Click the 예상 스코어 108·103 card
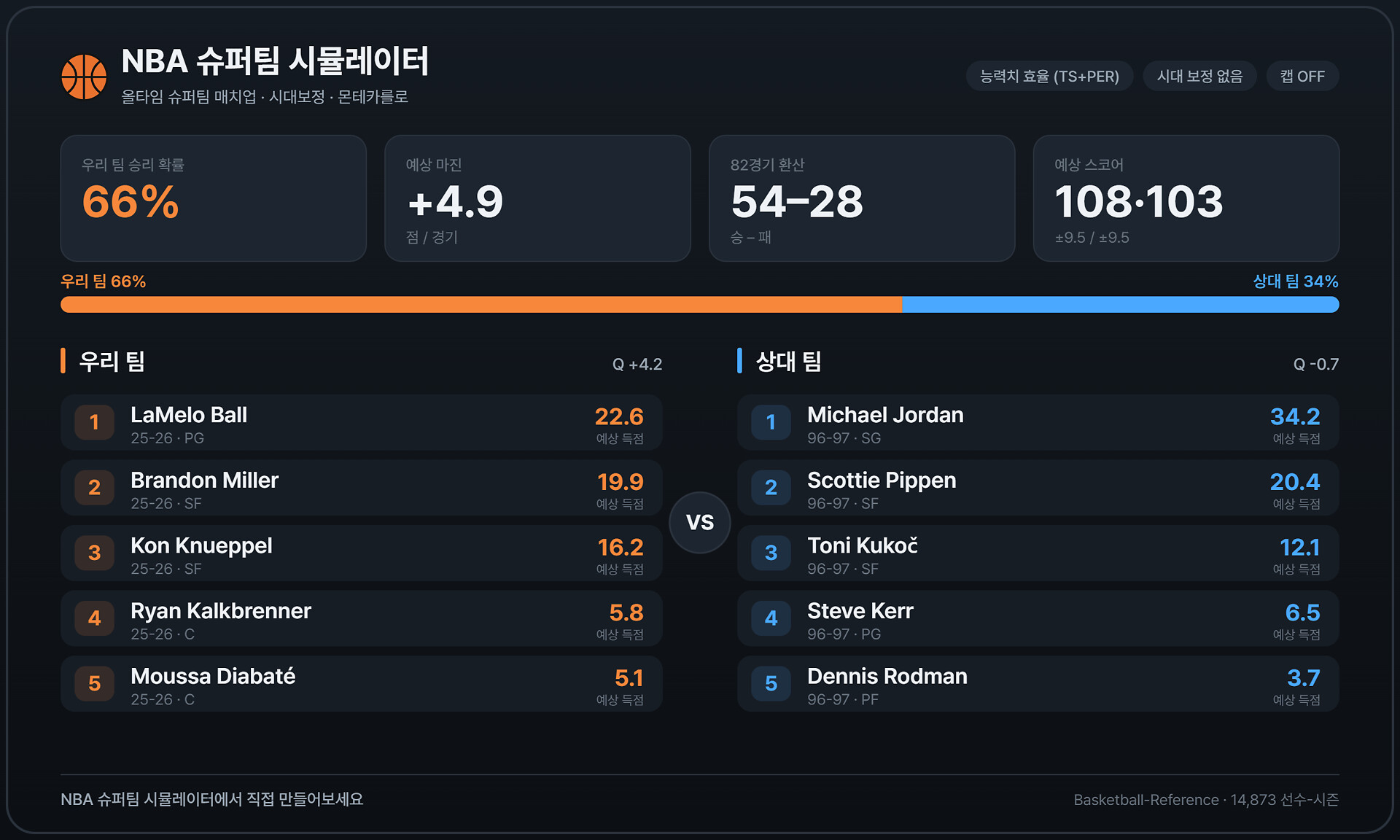Image resolution: width=1400 pixels, height=840 pixels. 1186,198
